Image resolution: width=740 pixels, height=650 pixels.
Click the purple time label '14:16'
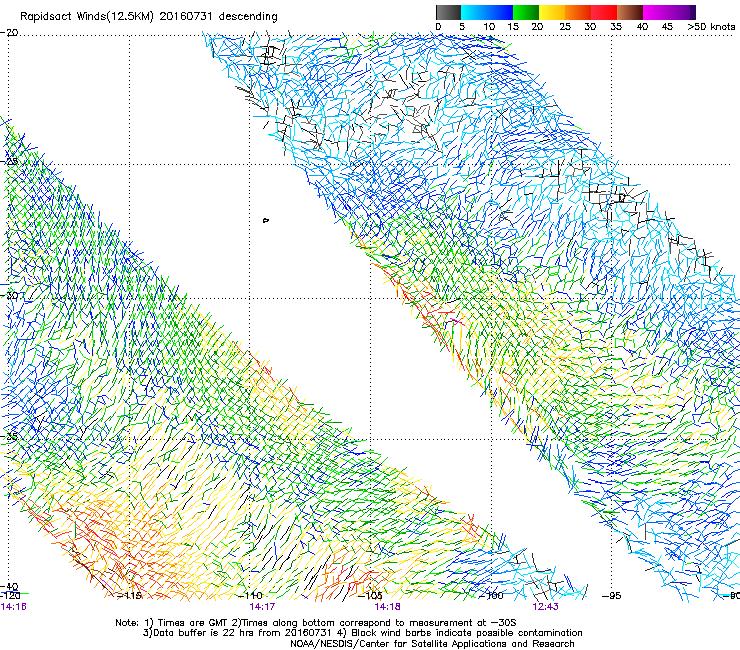pos(14,607)
